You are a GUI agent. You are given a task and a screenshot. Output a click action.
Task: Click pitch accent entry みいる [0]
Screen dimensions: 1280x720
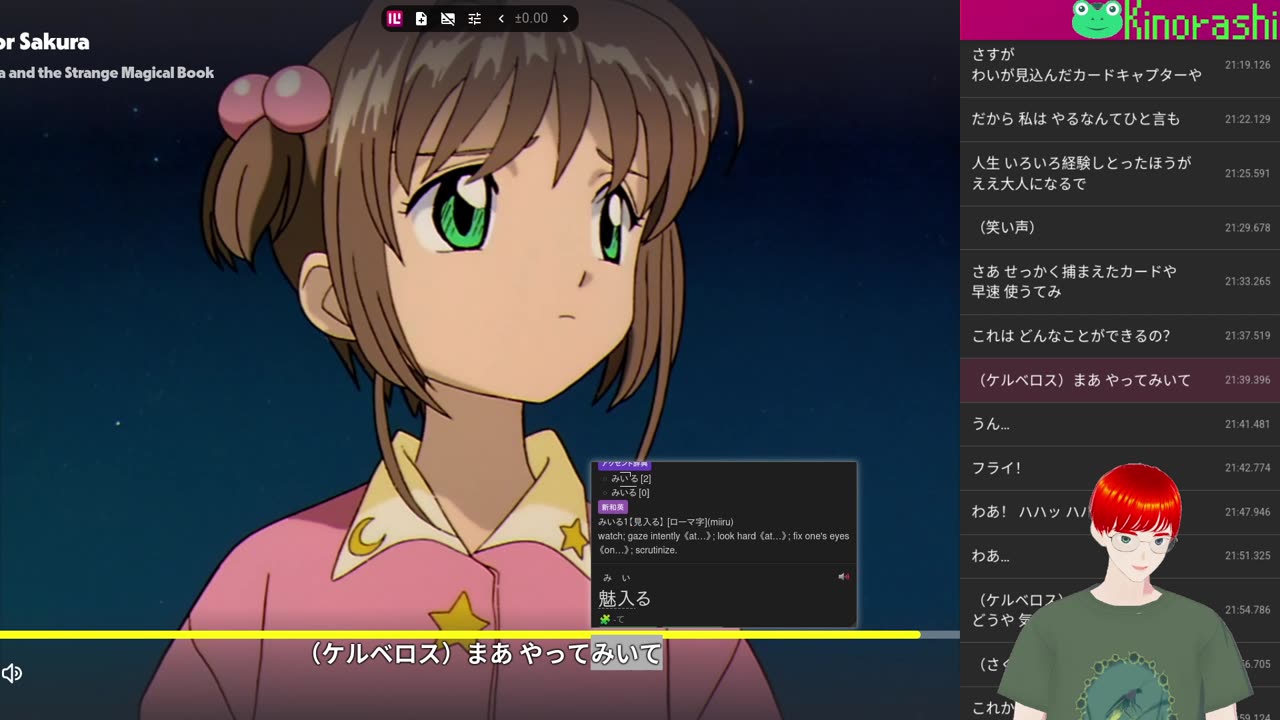[x=630, y=492]
